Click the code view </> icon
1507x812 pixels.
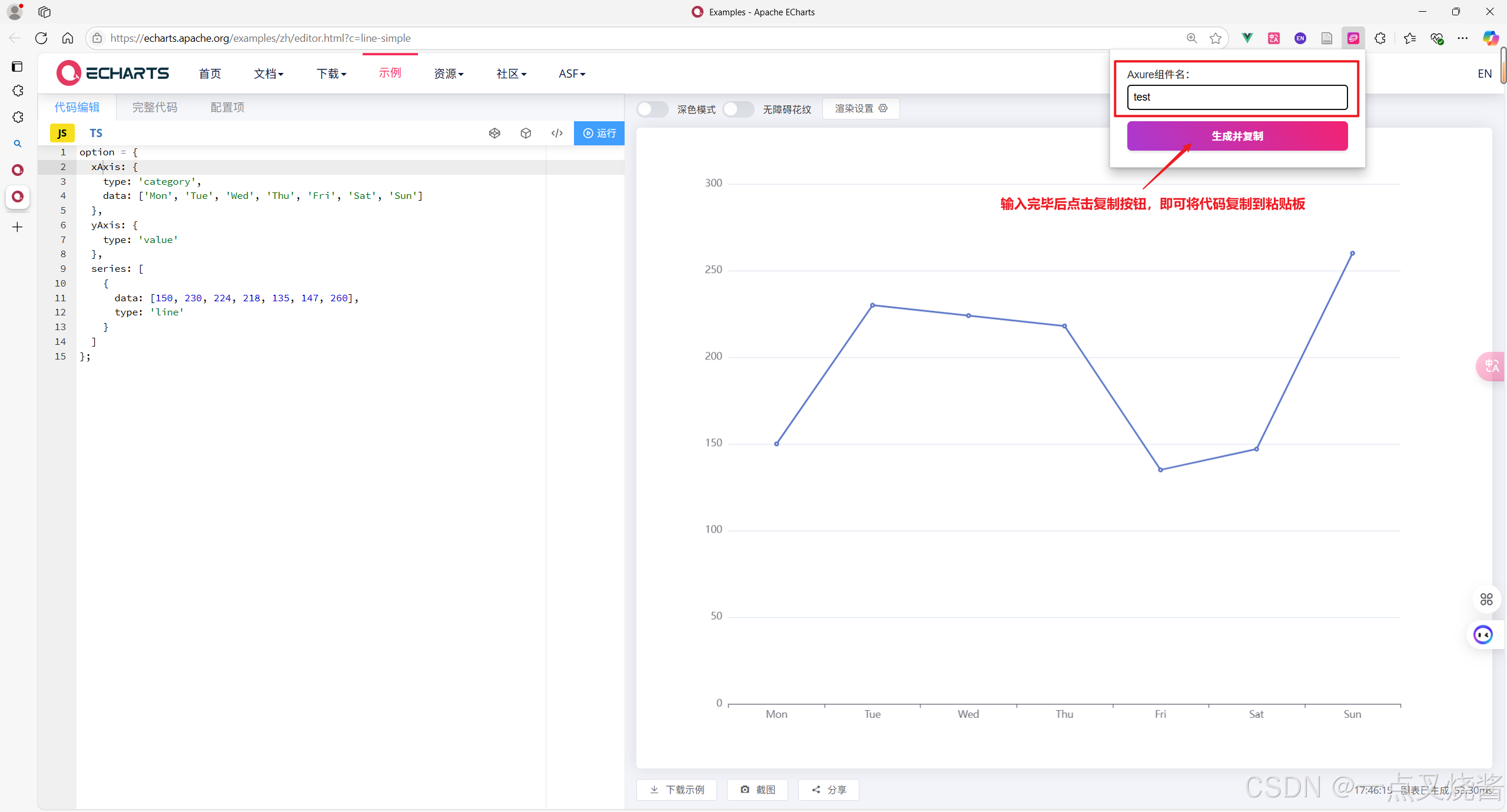[x=556, y=133]
